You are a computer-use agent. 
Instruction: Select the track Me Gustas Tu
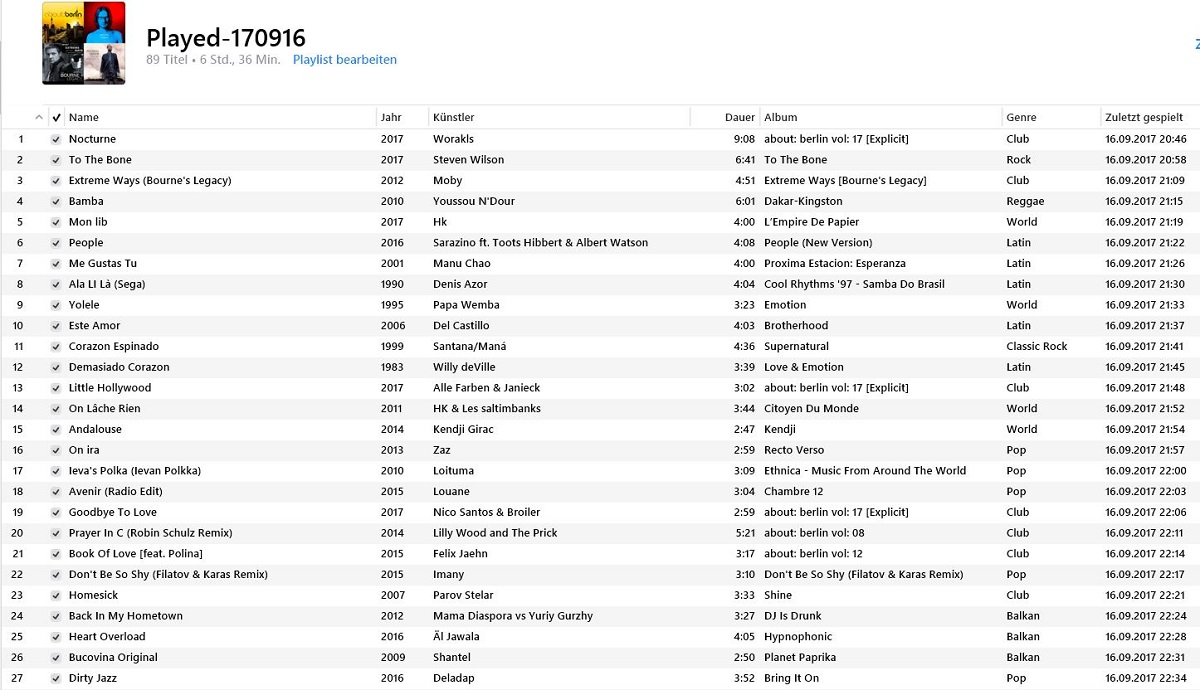pos(103,263)
